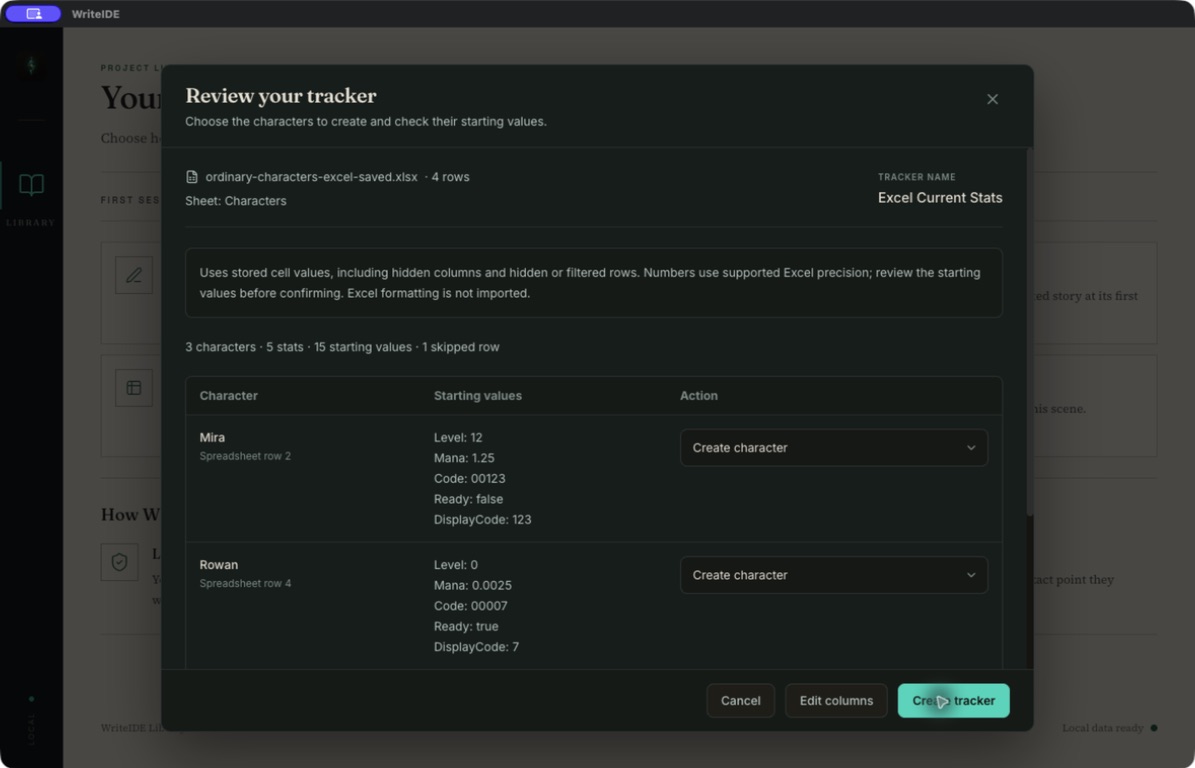1195x768 pixels.
Task: Click the purple screen-share icon in title bar
Action: 34,14
